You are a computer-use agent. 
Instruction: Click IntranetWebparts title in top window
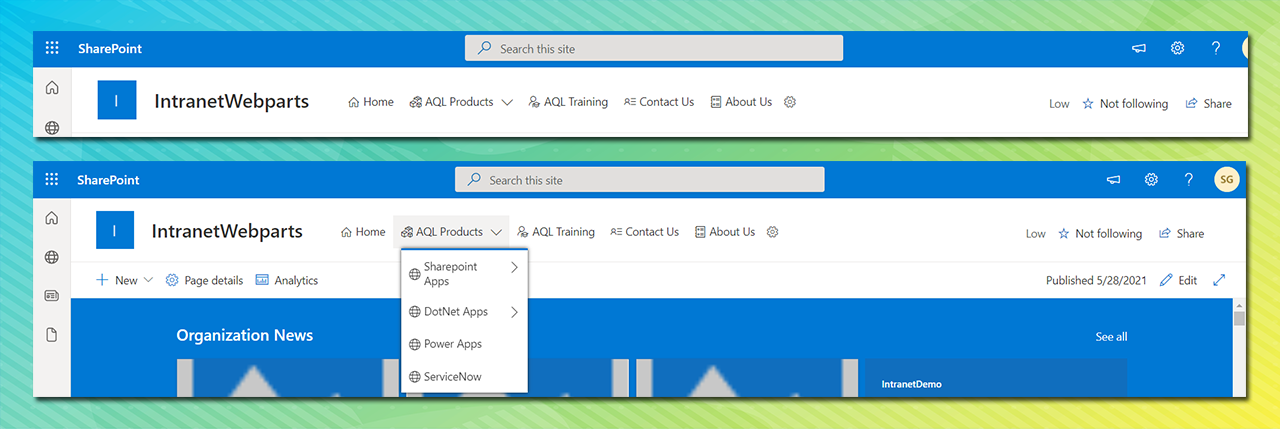[232, 101]
